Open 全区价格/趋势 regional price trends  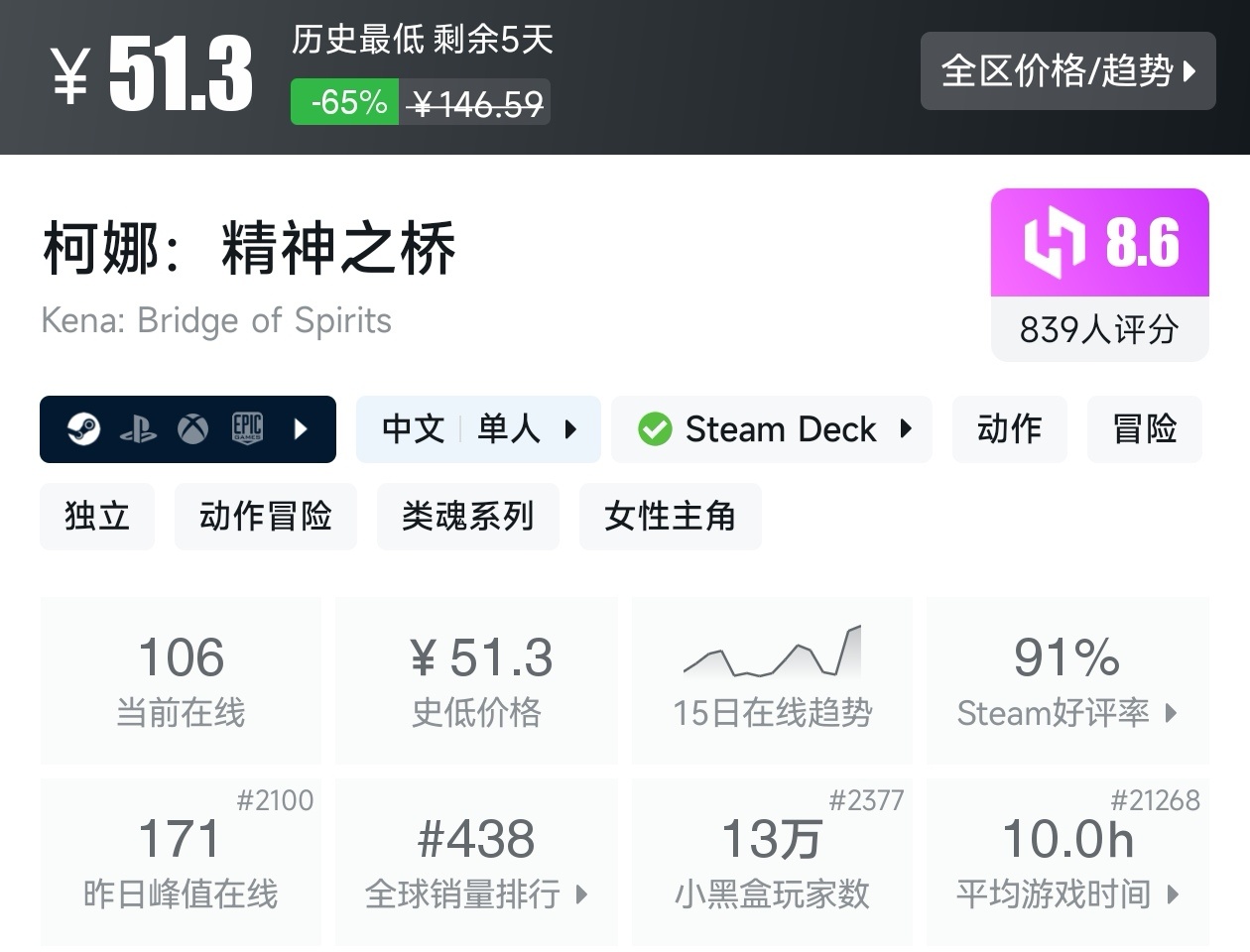(x=1067, y=70)
